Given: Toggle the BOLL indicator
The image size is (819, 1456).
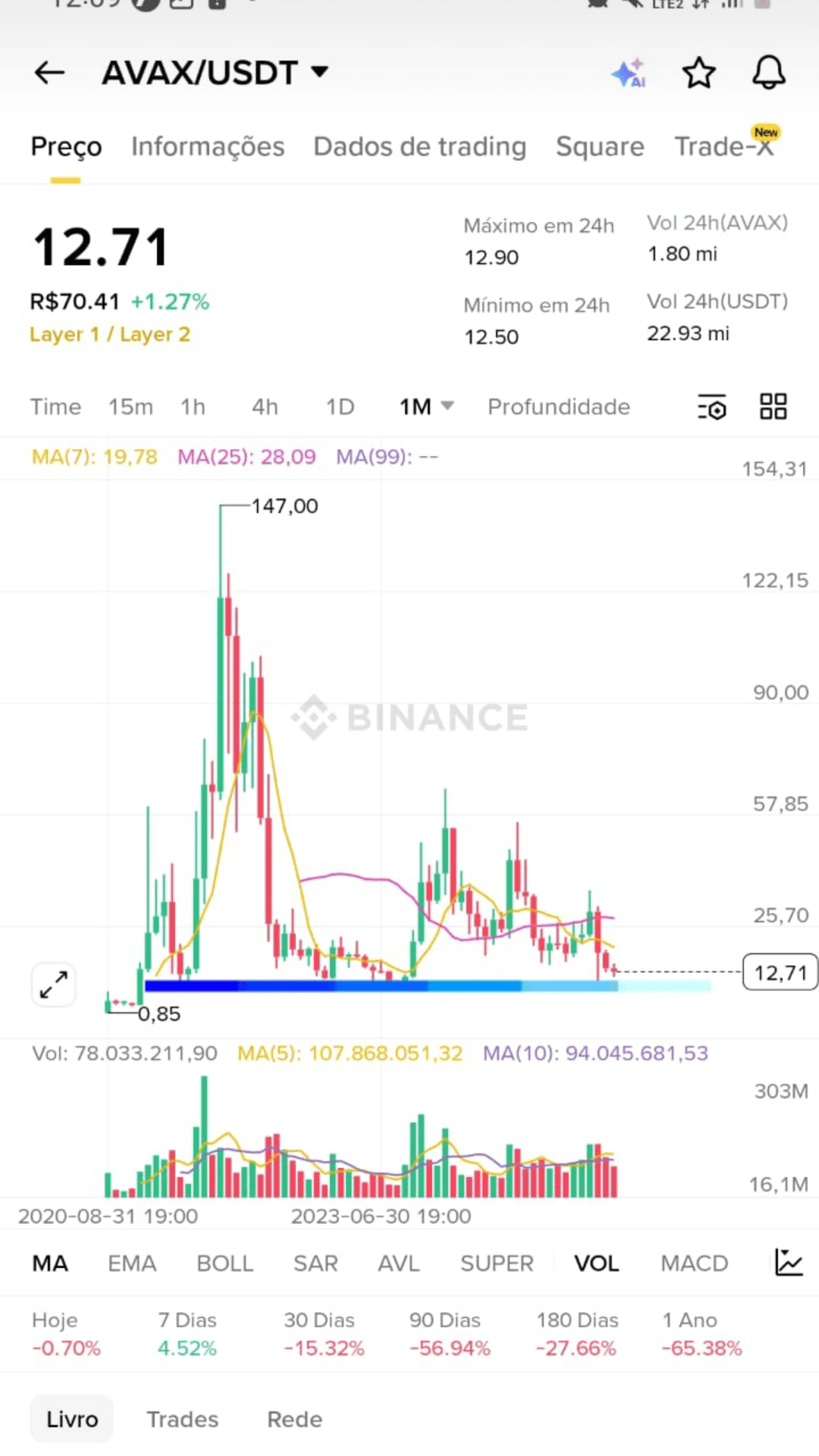Looking at the screenshot, I should tap(224, 1263).
